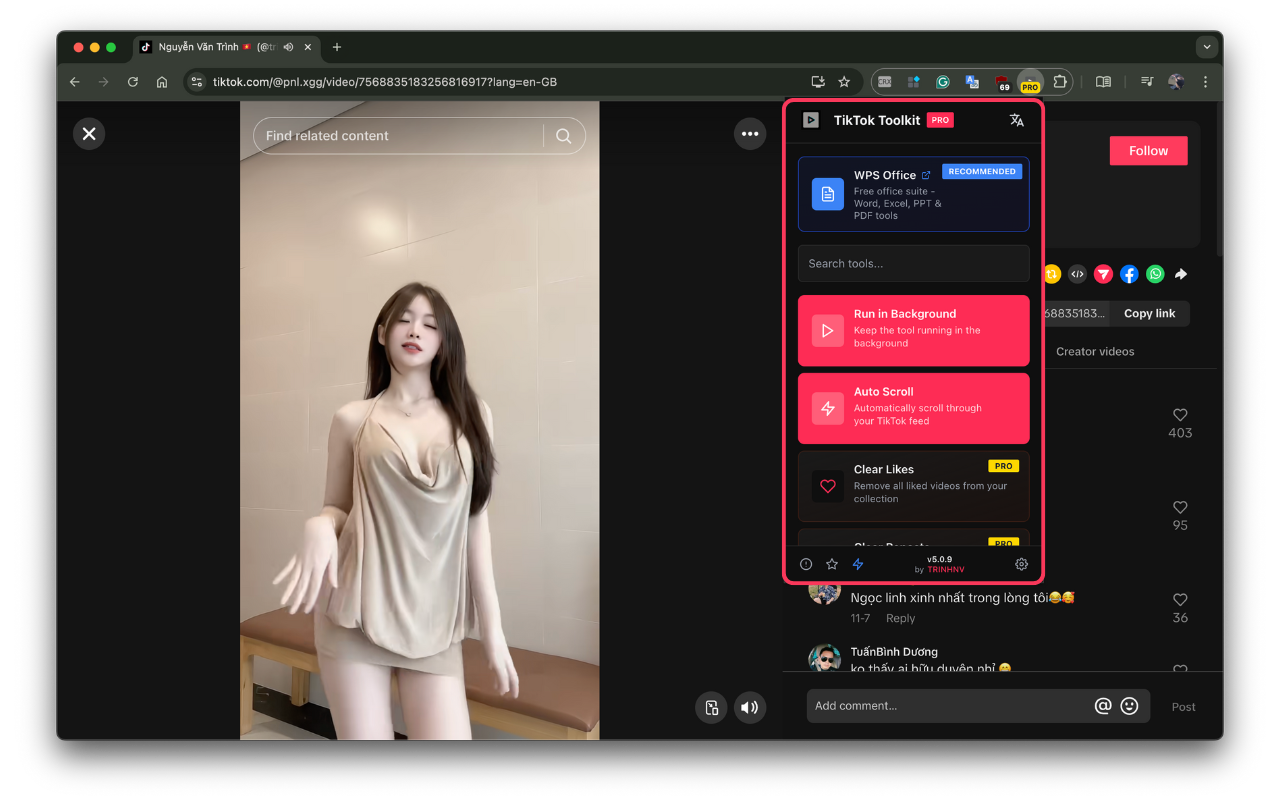Open the three-dot more options menu on video
This screenshot has width=1280, height=800.
(x=750, y=134)
